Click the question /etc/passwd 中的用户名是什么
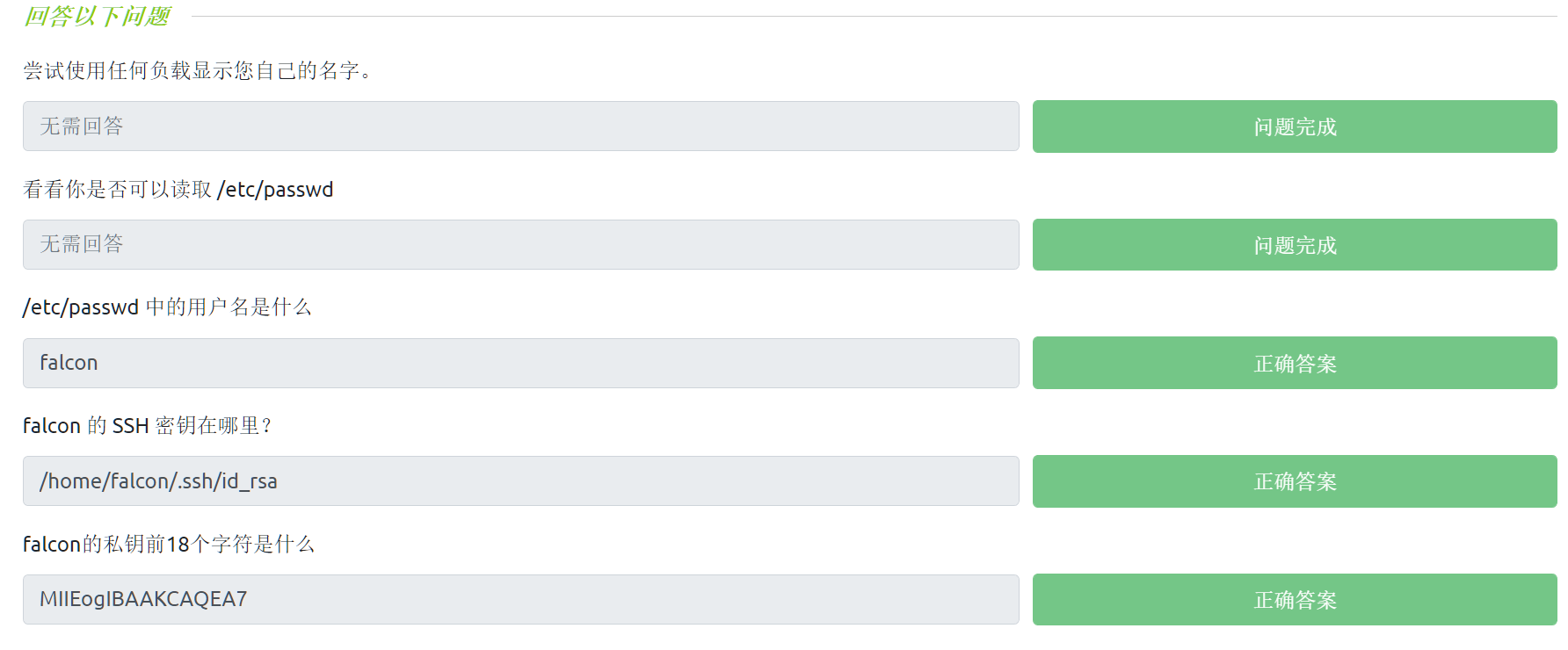 (x=167, y=307)
